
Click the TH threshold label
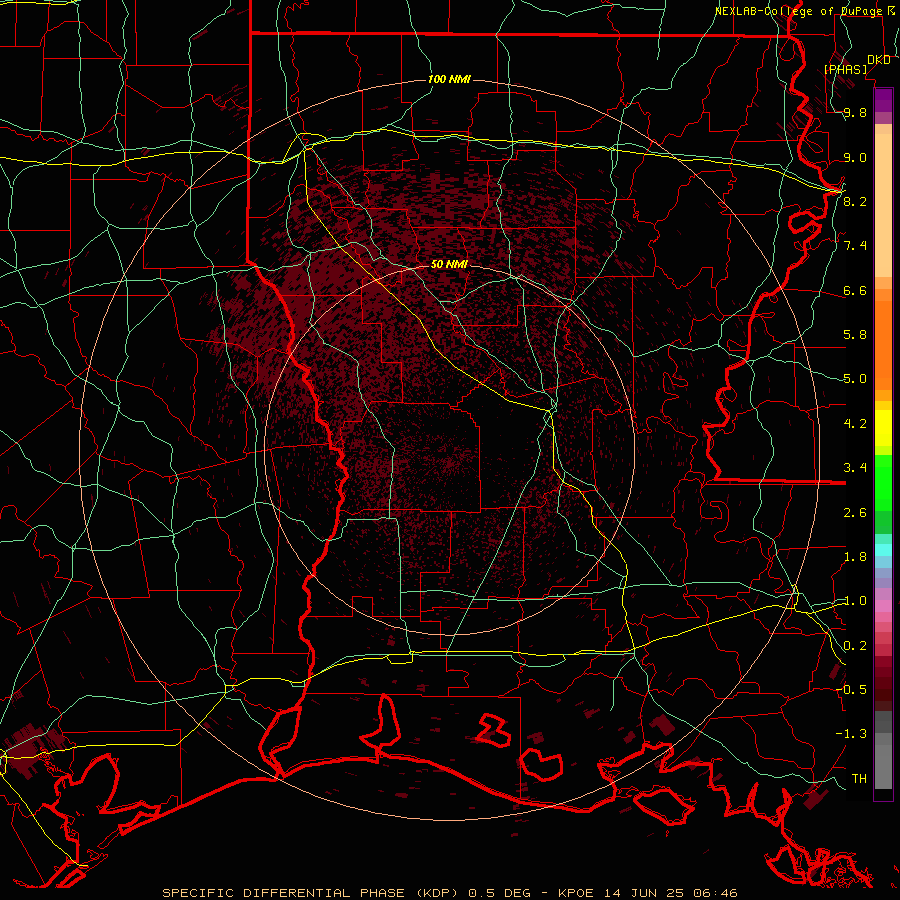pyautogui.click(x=859, y=778)
